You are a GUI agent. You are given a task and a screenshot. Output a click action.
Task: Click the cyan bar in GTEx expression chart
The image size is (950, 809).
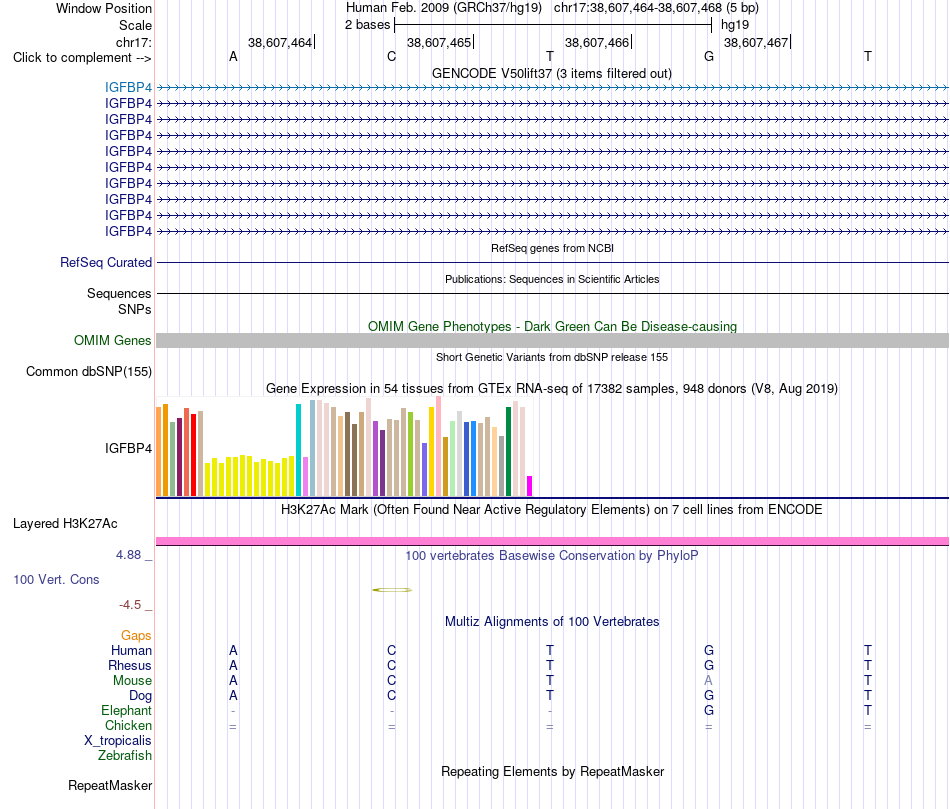298,450
